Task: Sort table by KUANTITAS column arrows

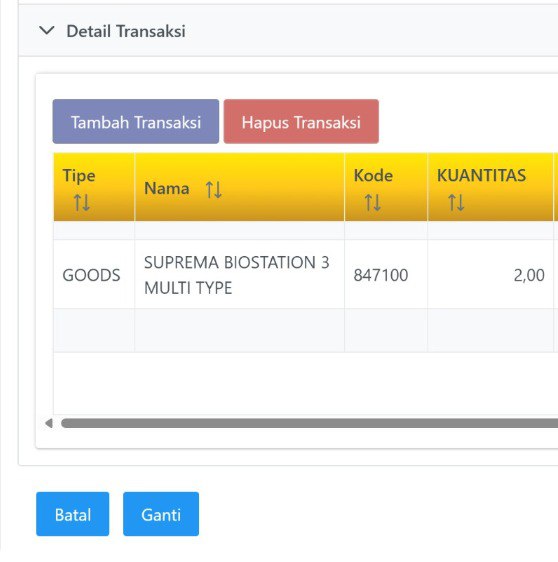Action: click(456, 203)
